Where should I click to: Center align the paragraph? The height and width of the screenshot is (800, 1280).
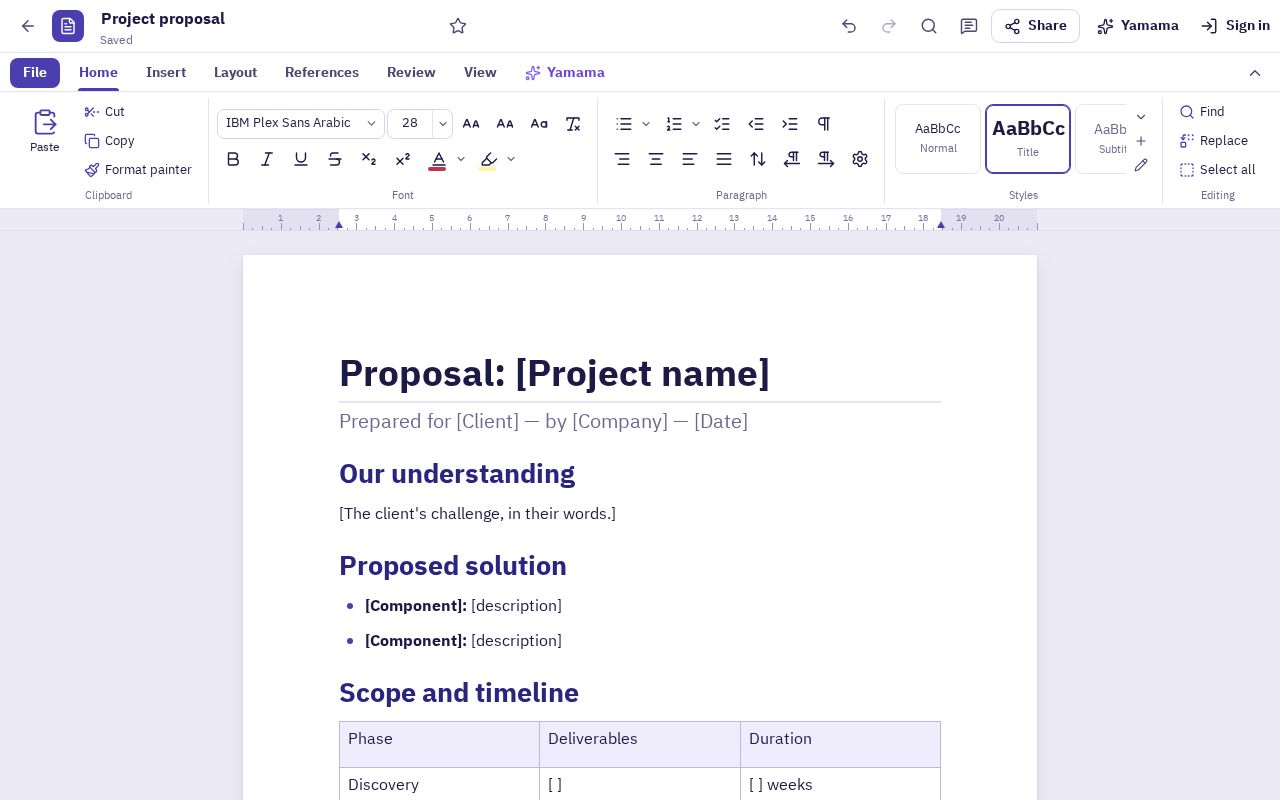tap(656, 159)
